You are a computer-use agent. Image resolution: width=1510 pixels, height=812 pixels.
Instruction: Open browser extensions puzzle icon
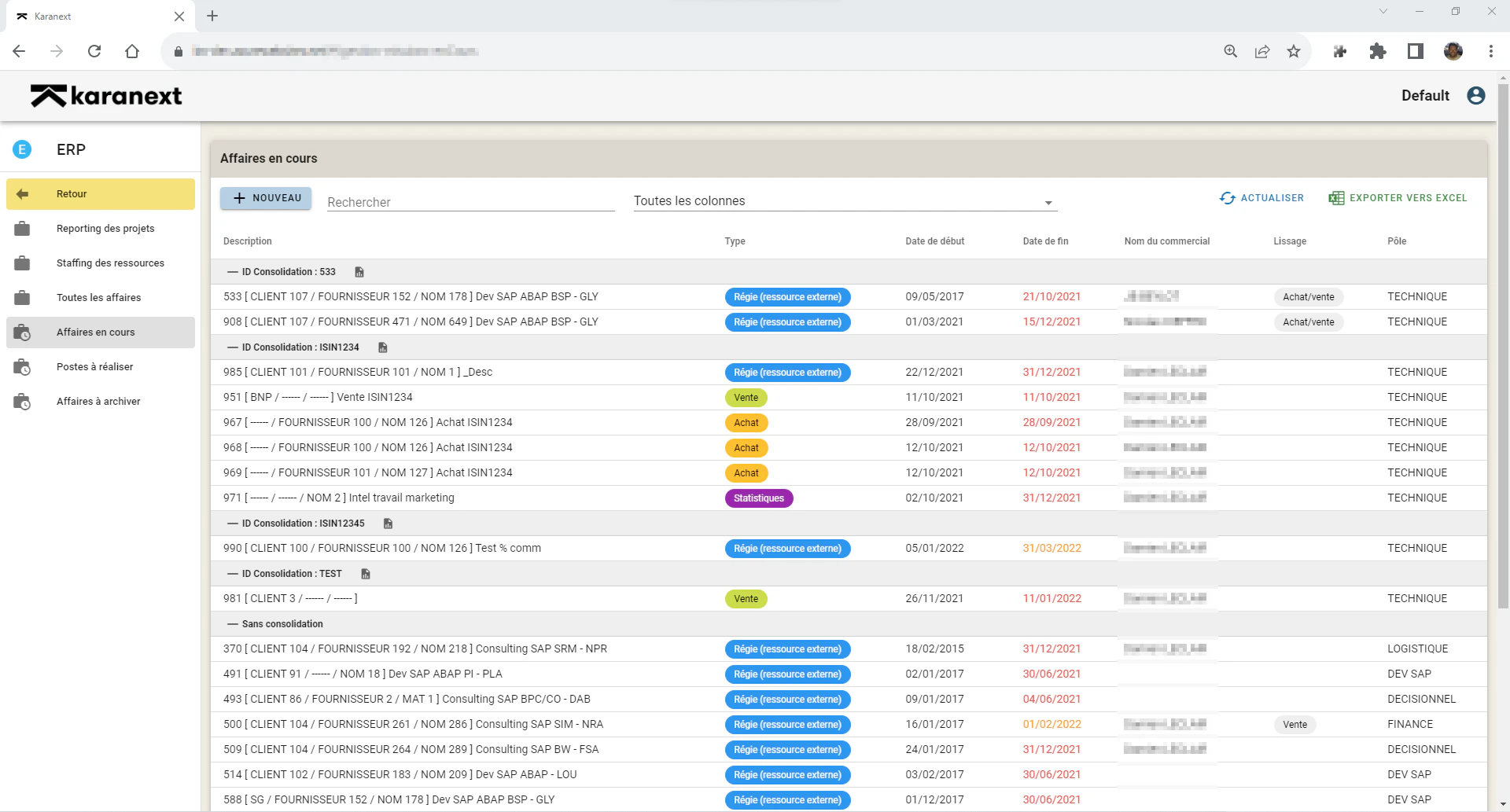[x=1378, y=51]
